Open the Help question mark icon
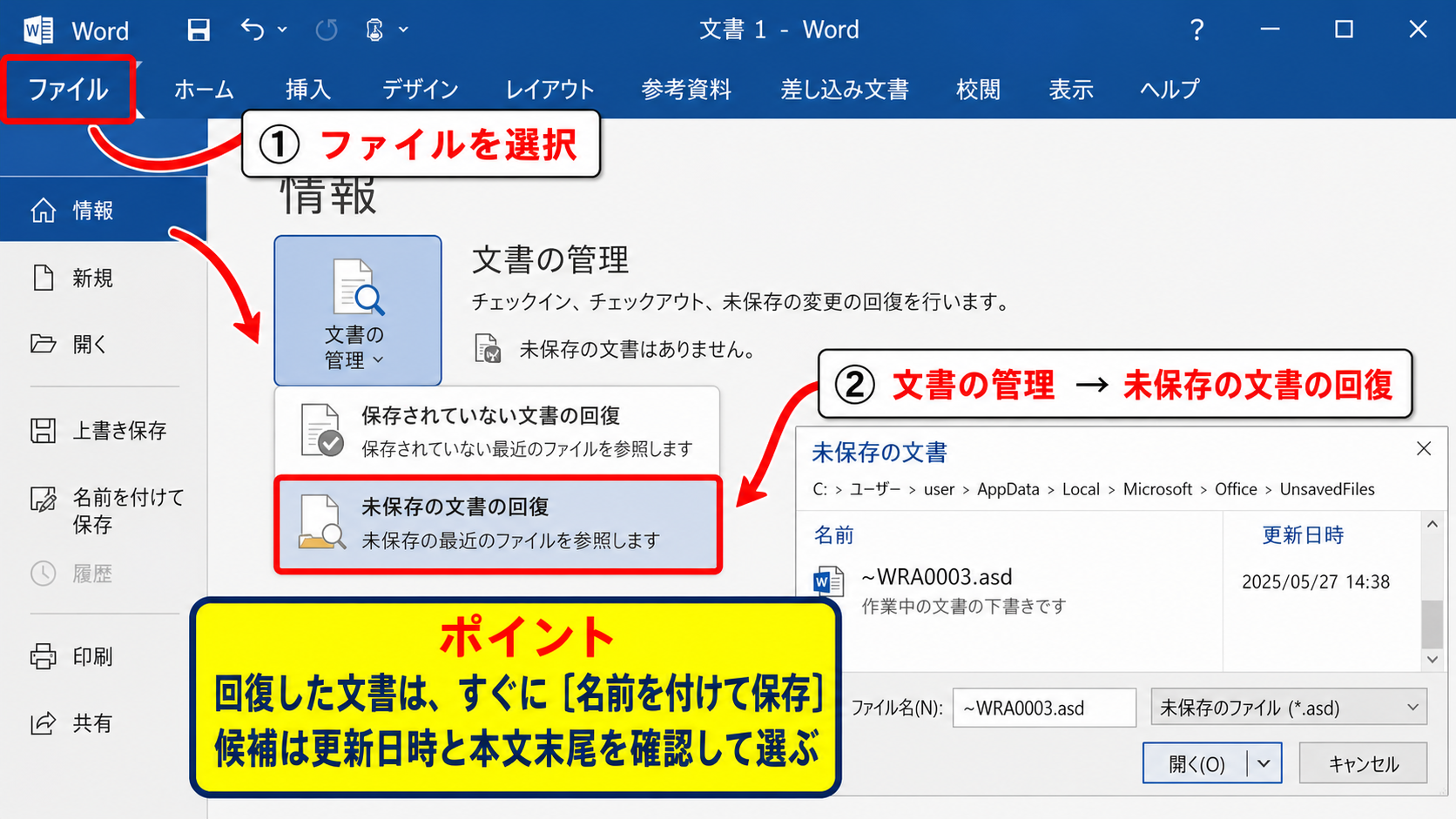The height and width of the screenshot is (819, 1456). pyautogui.click(x=1197, y=30)
